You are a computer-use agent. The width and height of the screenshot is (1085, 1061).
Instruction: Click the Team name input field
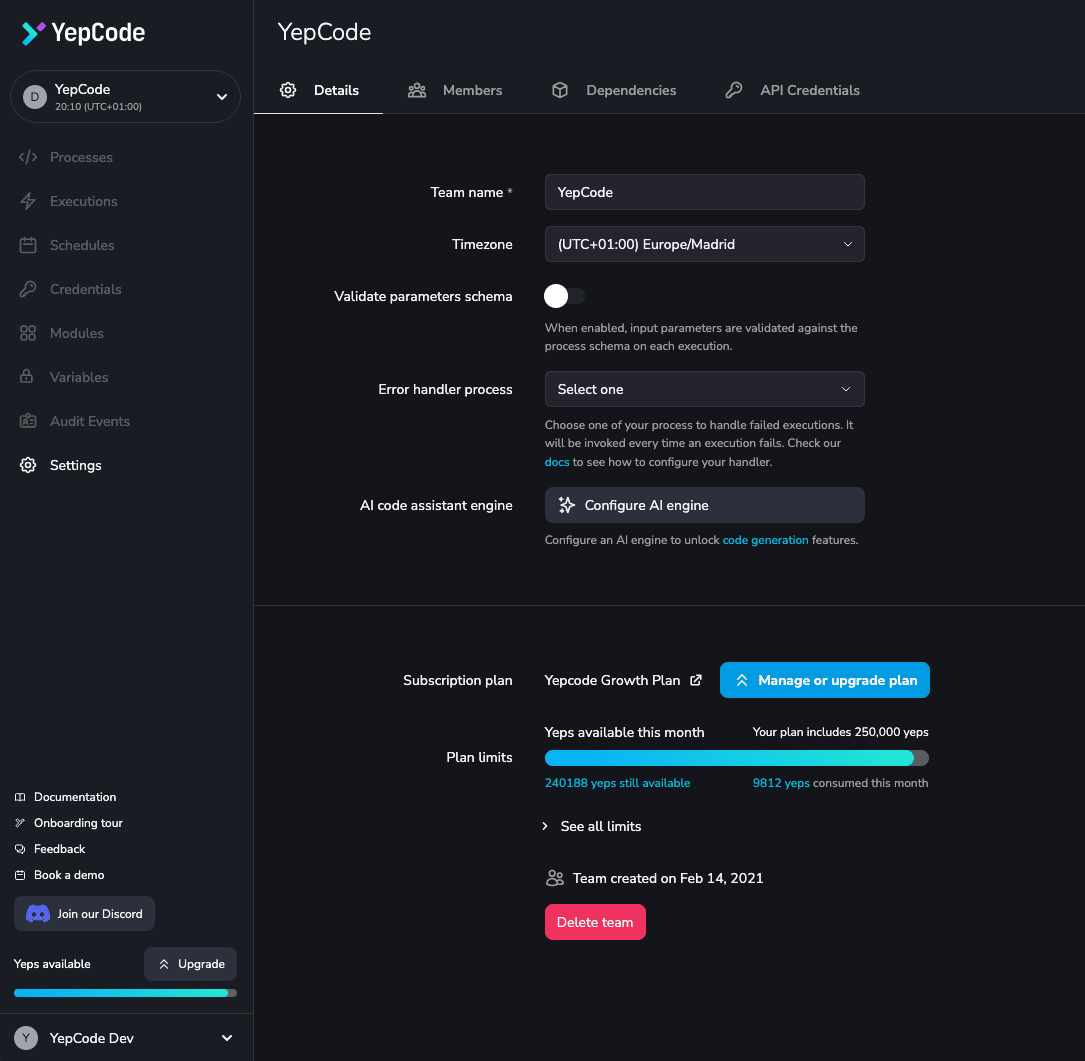[x=704, y=192]
